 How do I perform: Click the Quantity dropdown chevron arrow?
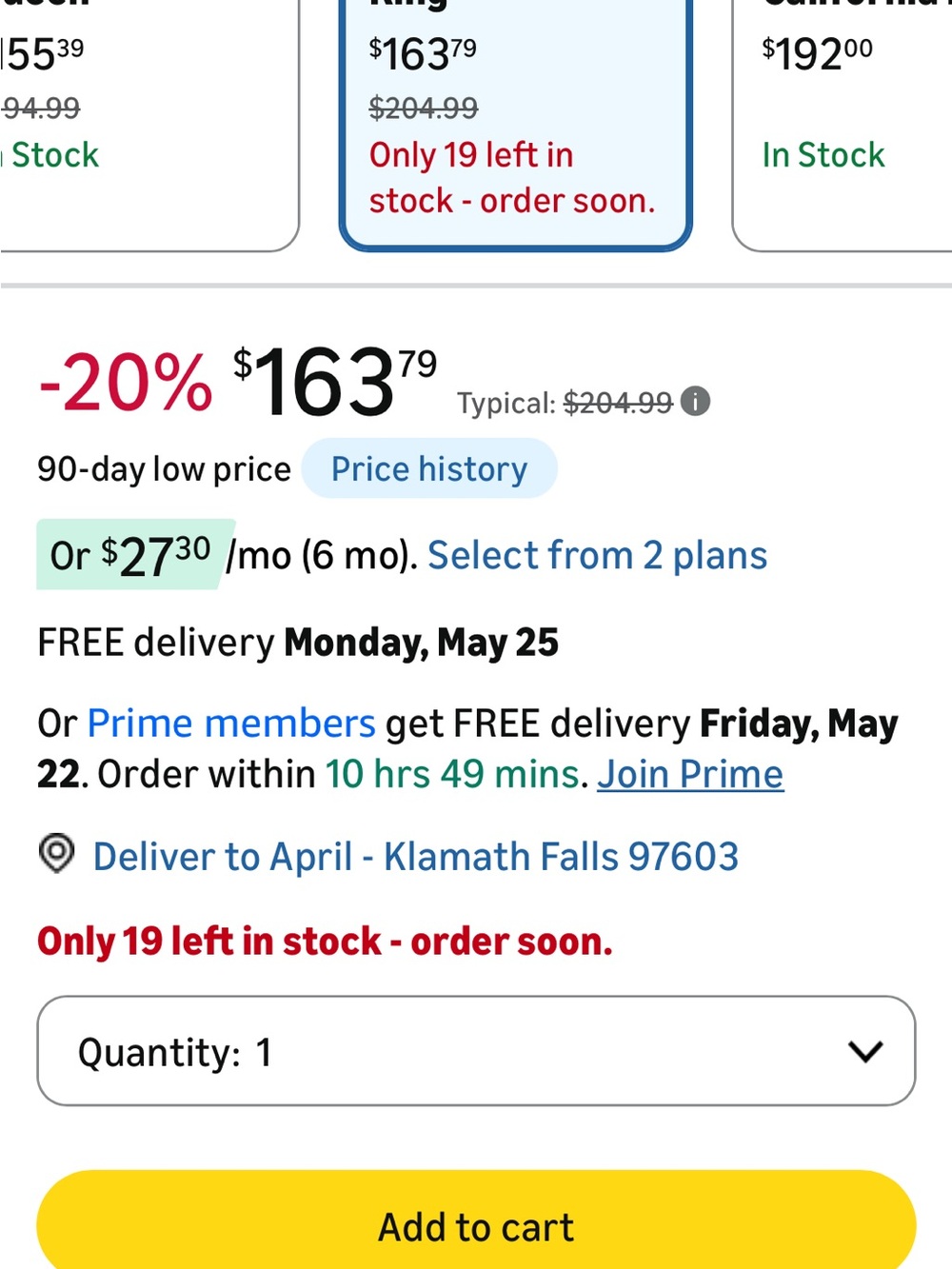(x=865, y=1051)
